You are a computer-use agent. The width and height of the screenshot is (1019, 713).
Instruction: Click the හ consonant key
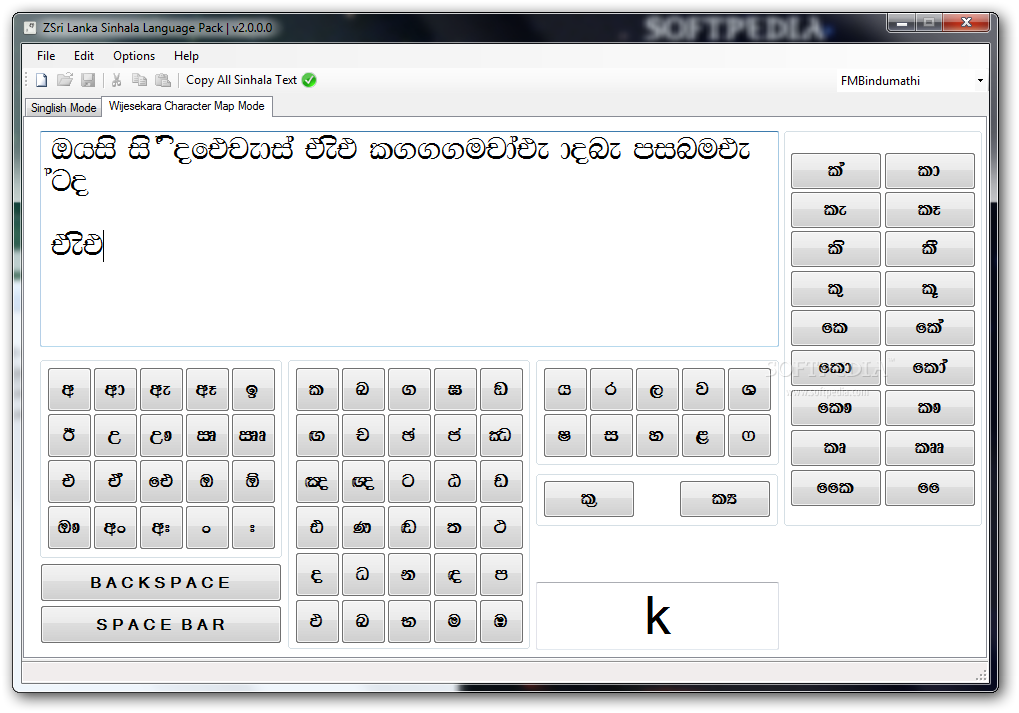657,435
